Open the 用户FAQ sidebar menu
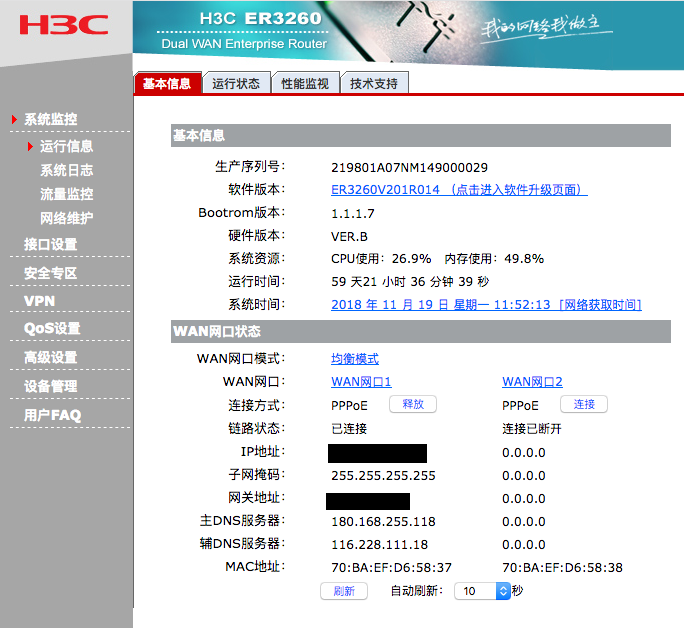The width and height of the screenshot is (684, 628). (53, 415)
